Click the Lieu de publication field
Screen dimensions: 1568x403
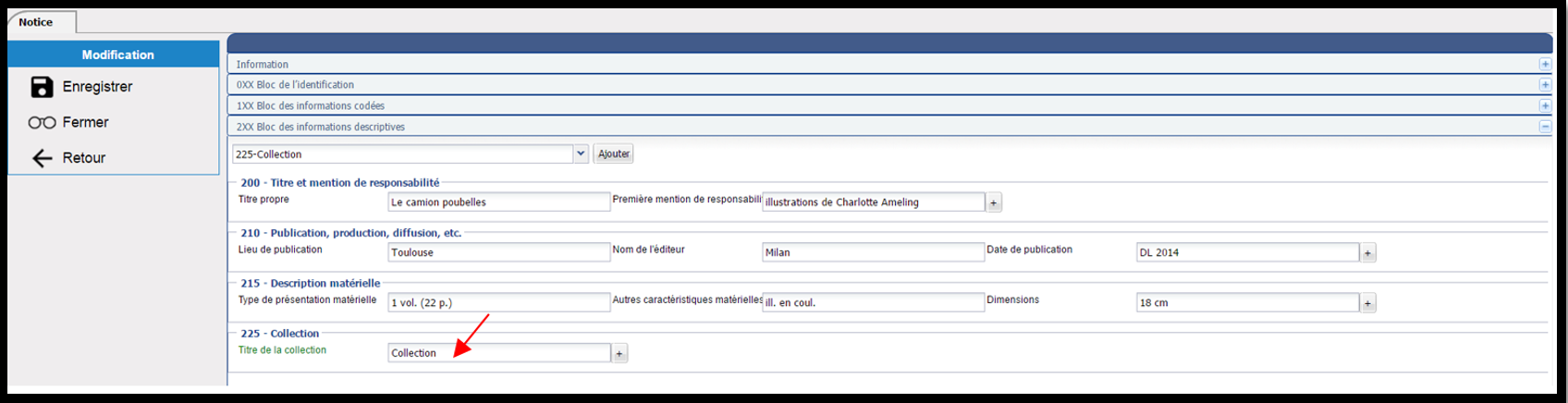point(499,252)
